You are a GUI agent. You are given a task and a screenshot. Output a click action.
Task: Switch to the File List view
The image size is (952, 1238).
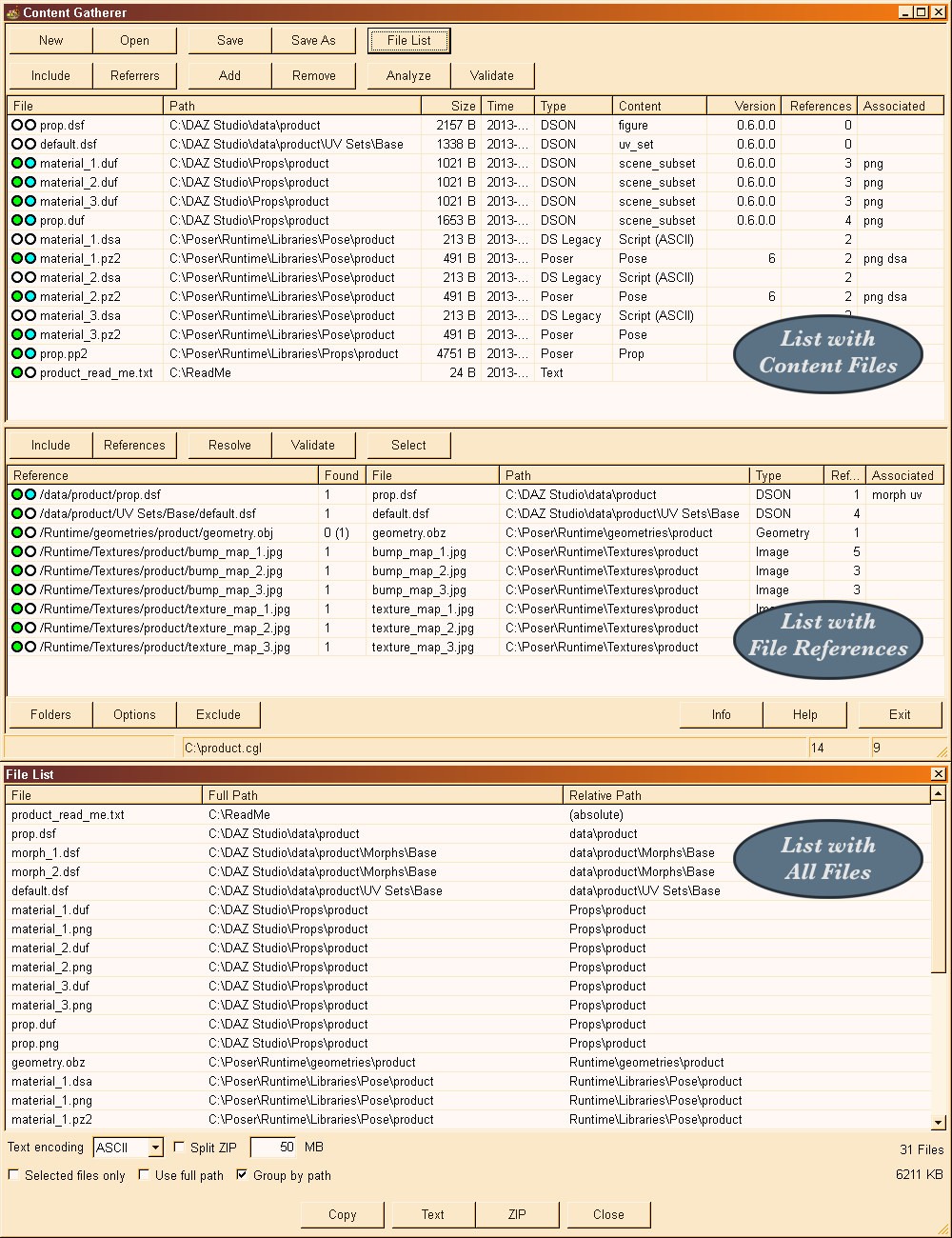[x=408, y=40]
